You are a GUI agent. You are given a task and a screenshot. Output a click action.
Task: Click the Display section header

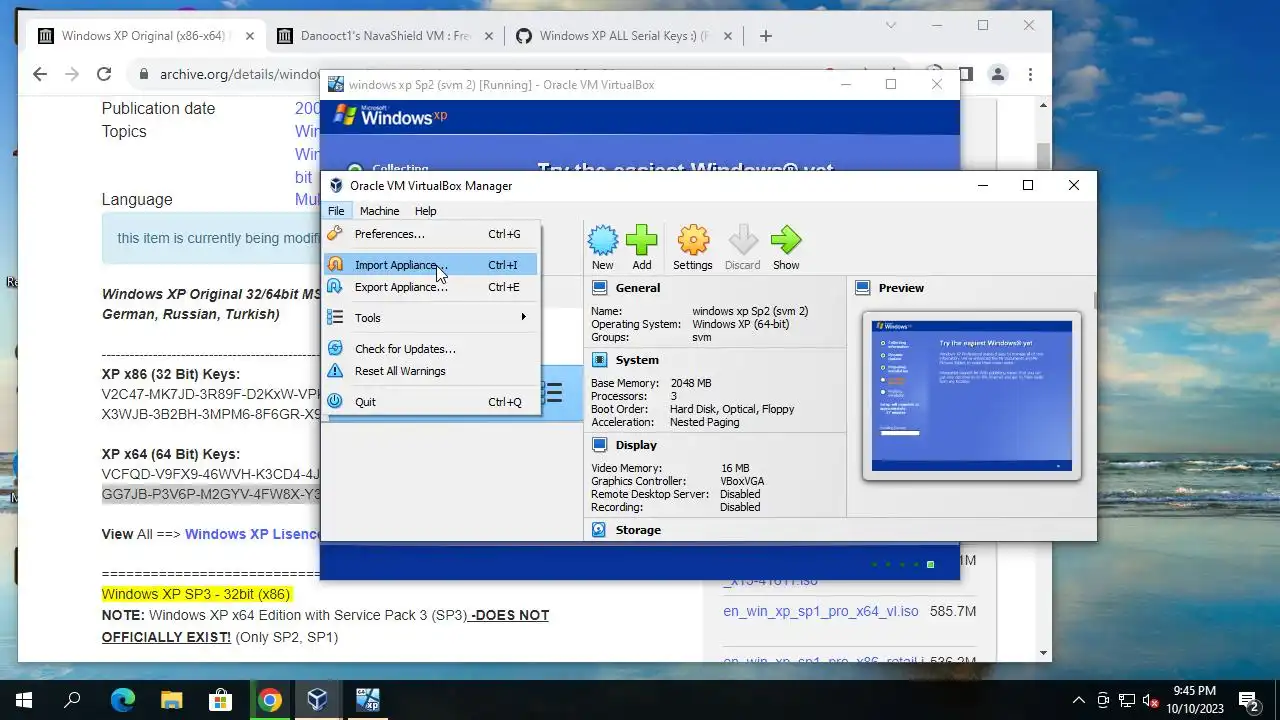click(636, 445)
